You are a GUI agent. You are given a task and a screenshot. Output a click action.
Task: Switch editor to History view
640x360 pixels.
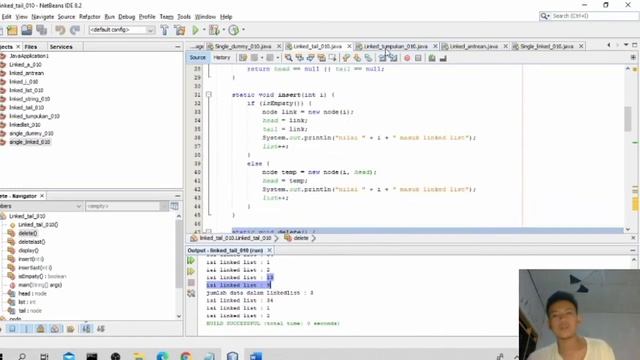[x=222, y=58]
